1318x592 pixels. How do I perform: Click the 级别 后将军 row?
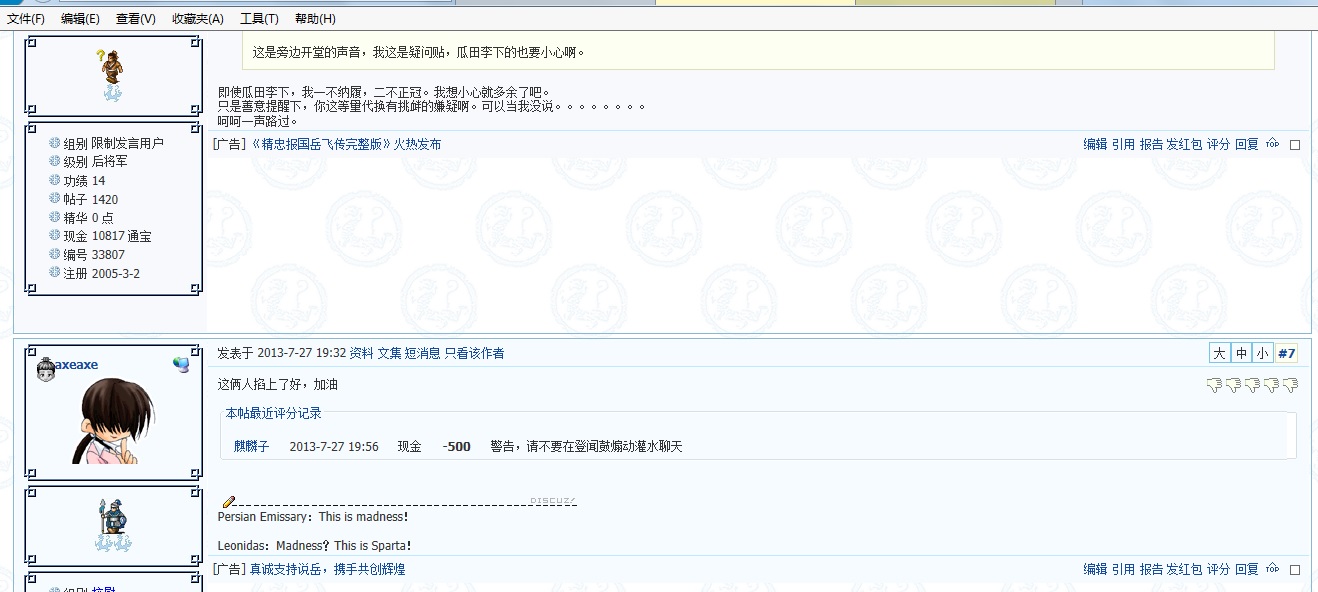(88, 161)
